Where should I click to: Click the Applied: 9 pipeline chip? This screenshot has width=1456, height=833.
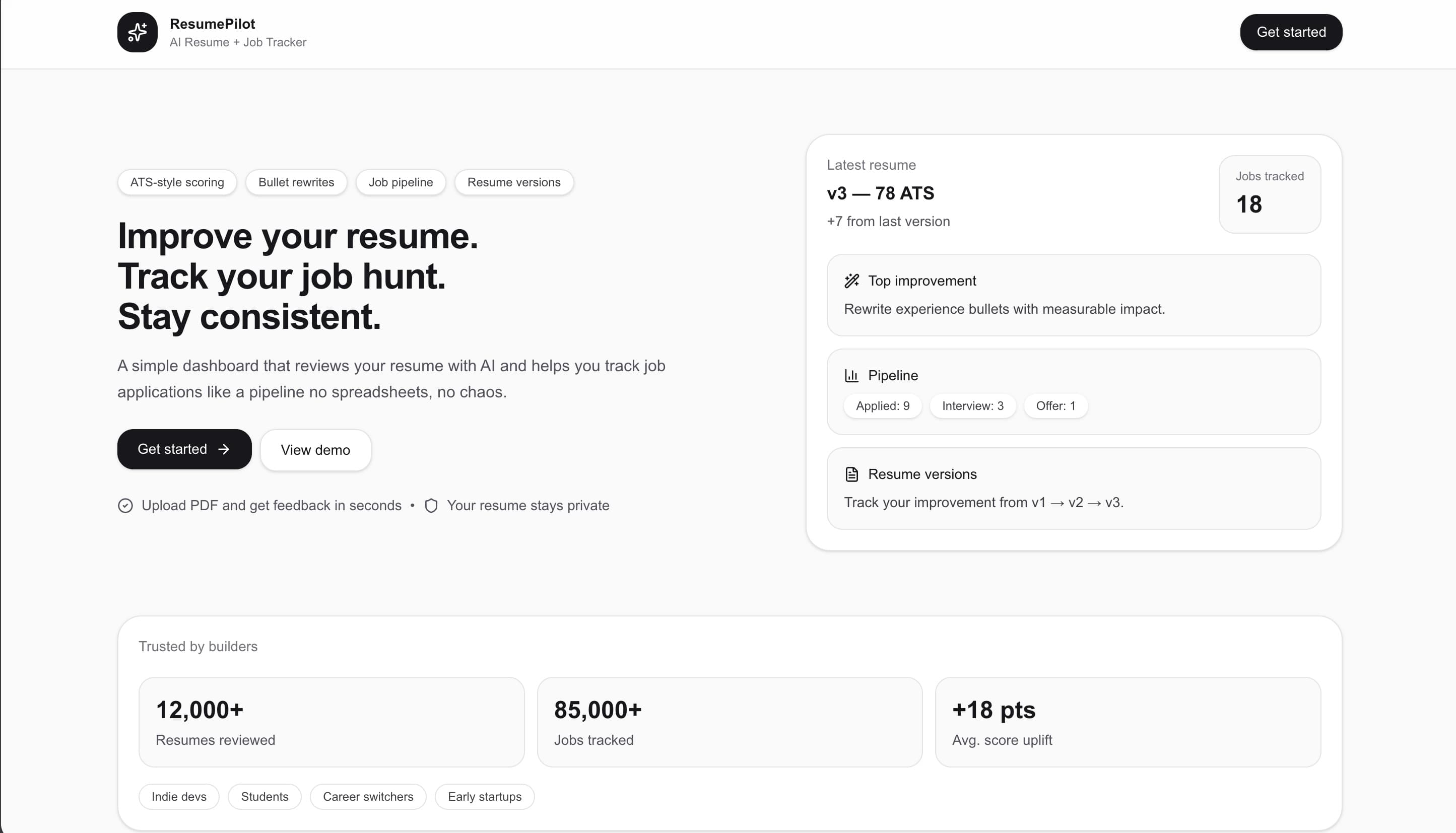click(882, 405)
